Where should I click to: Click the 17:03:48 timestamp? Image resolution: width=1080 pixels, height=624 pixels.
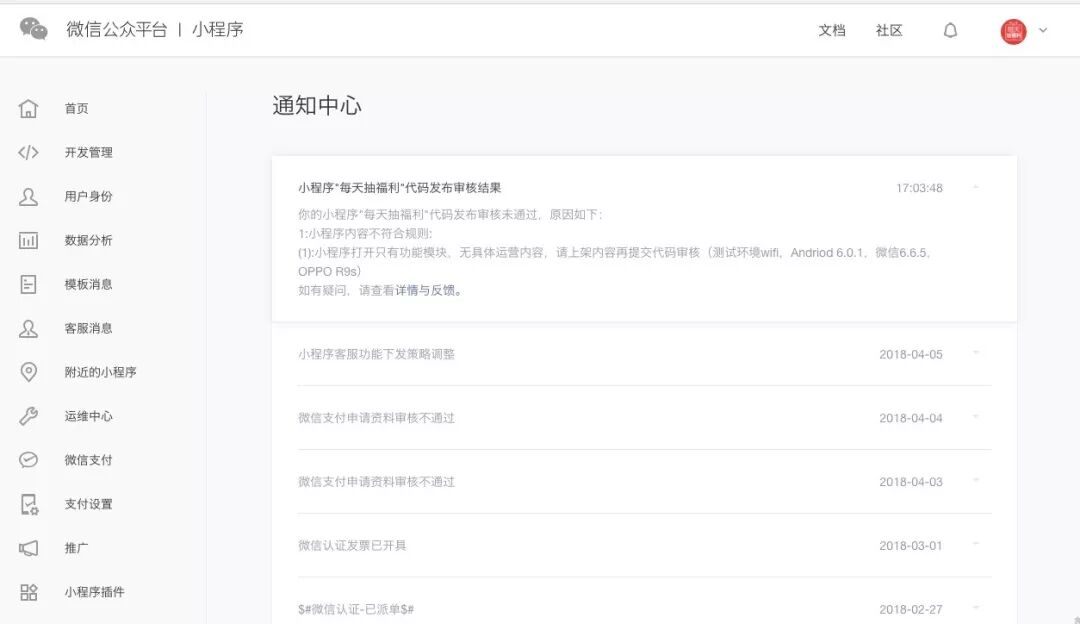click(x=919, y=188)
